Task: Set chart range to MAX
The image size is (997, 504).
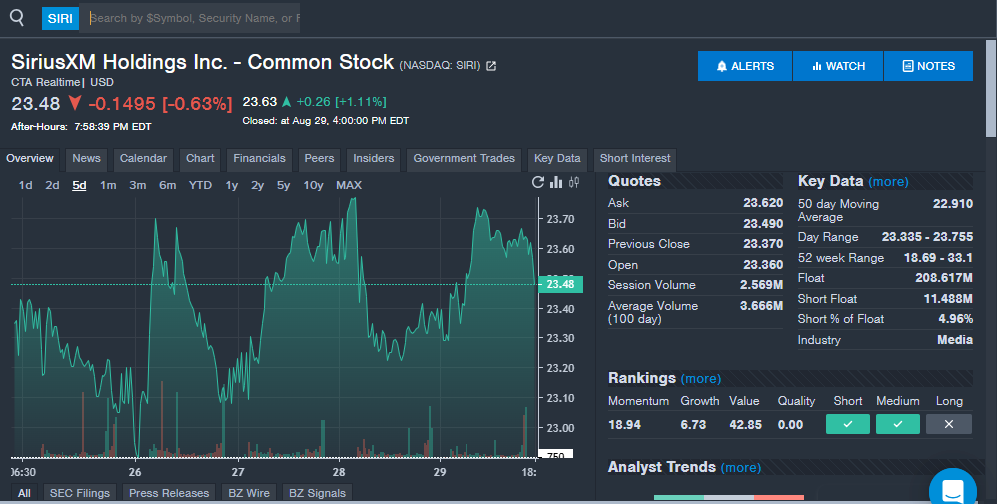Action: tap(349, 185)
